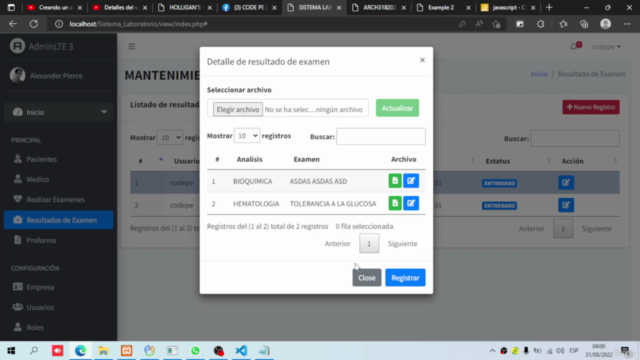Click green Actualizar button
Viewport: 640px width, 360px height.
[x=397, y=108]
